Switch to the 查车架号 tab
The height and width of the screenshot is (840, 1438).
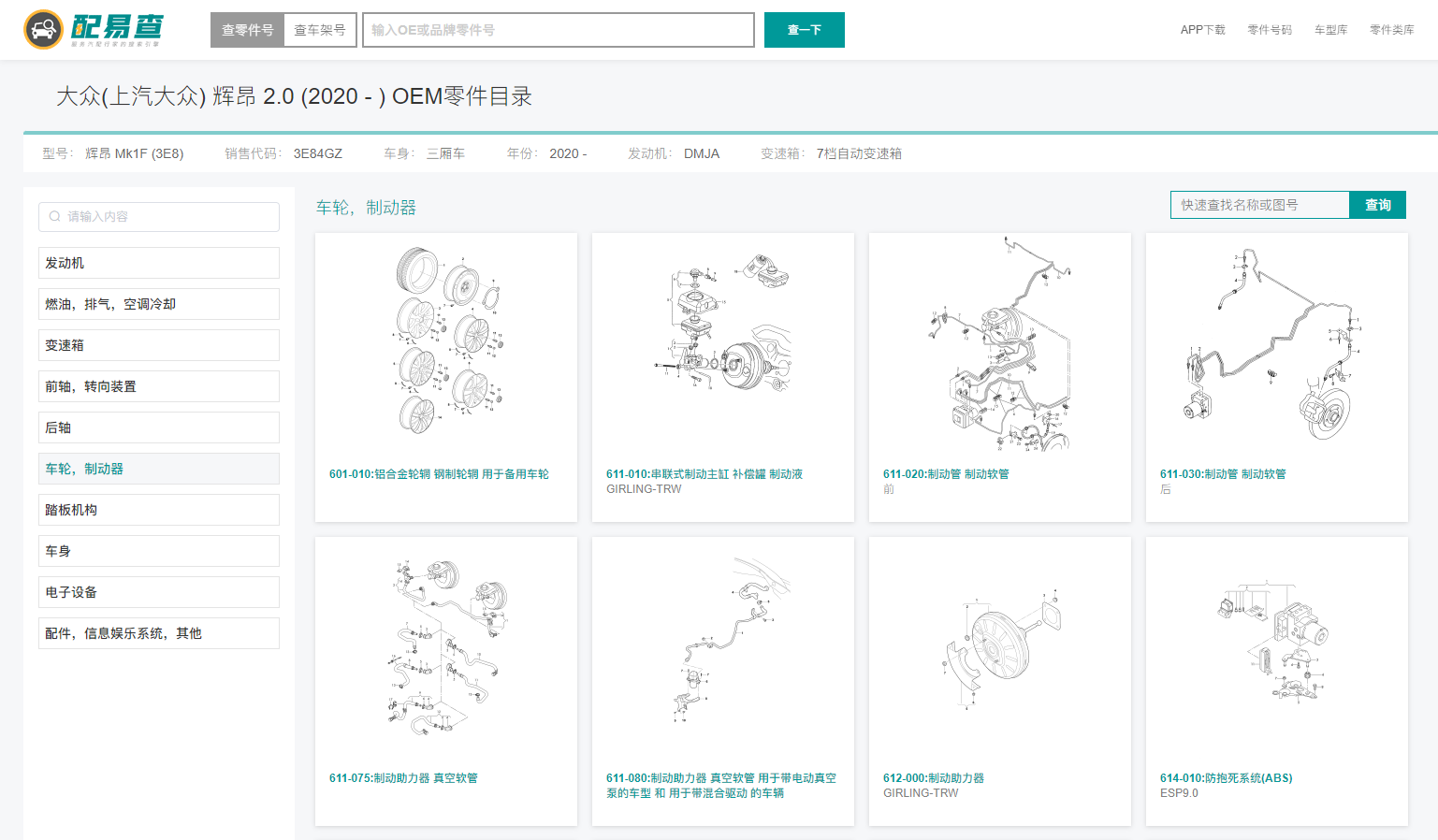[320, 30]
